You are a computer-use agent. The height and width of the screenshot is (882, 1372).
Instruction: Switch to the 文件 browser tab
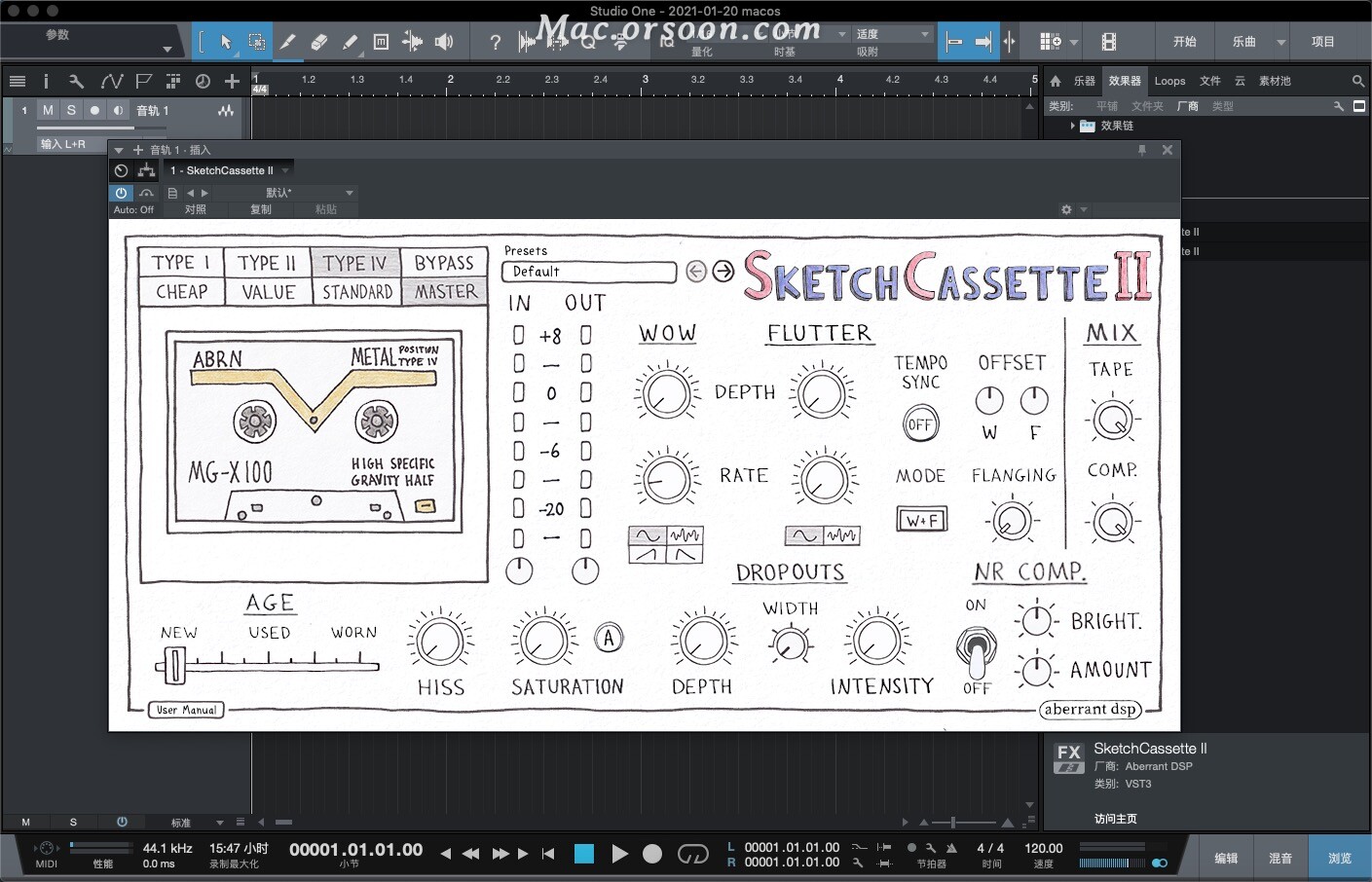(x=1209, y=81)
